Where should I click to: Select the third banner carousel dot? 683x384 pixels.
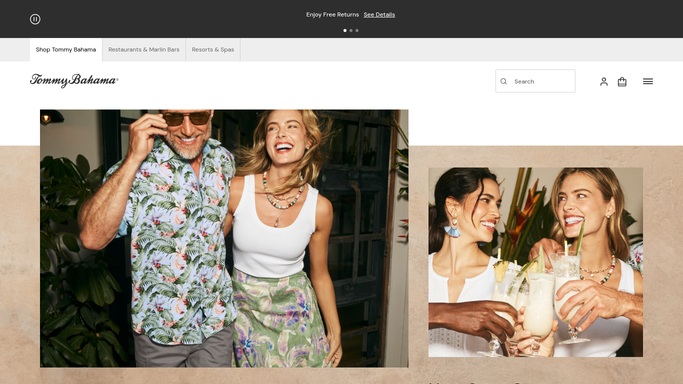click(357, 30)
